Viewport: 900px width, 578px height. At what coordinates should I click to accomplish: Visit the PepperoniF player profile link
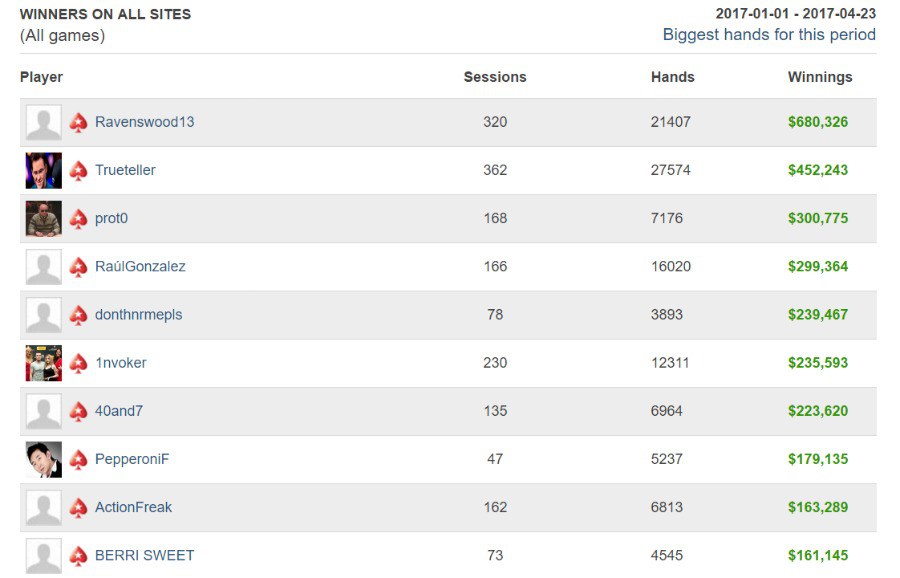tap(133, 459)
